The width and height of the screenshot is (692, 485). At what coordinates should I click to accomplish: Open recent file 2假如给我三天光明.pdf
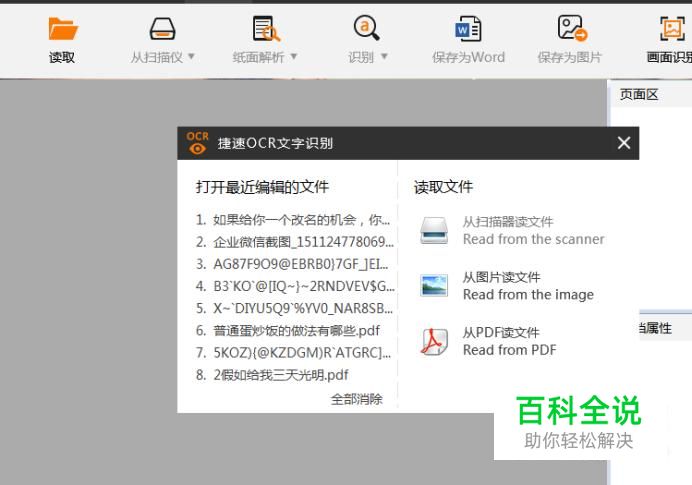272,375
